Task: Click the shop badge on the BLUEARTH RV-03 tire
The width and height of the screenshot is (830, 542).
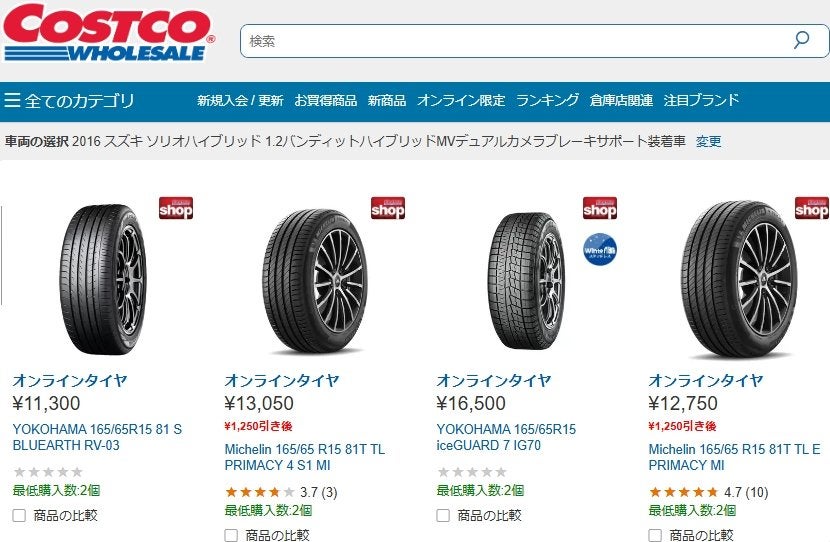Action: [175, 208]
